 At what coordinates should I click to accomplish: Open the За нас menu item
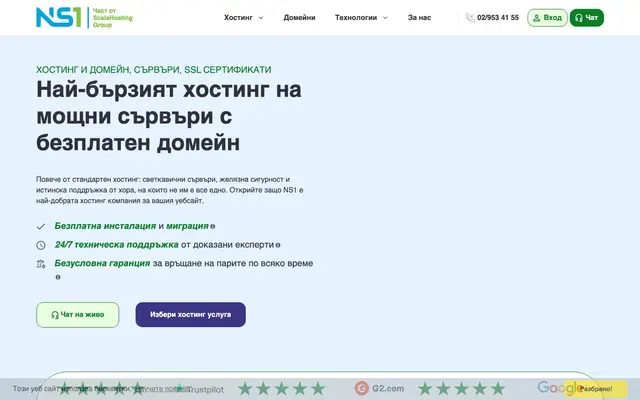pos(419,18)
